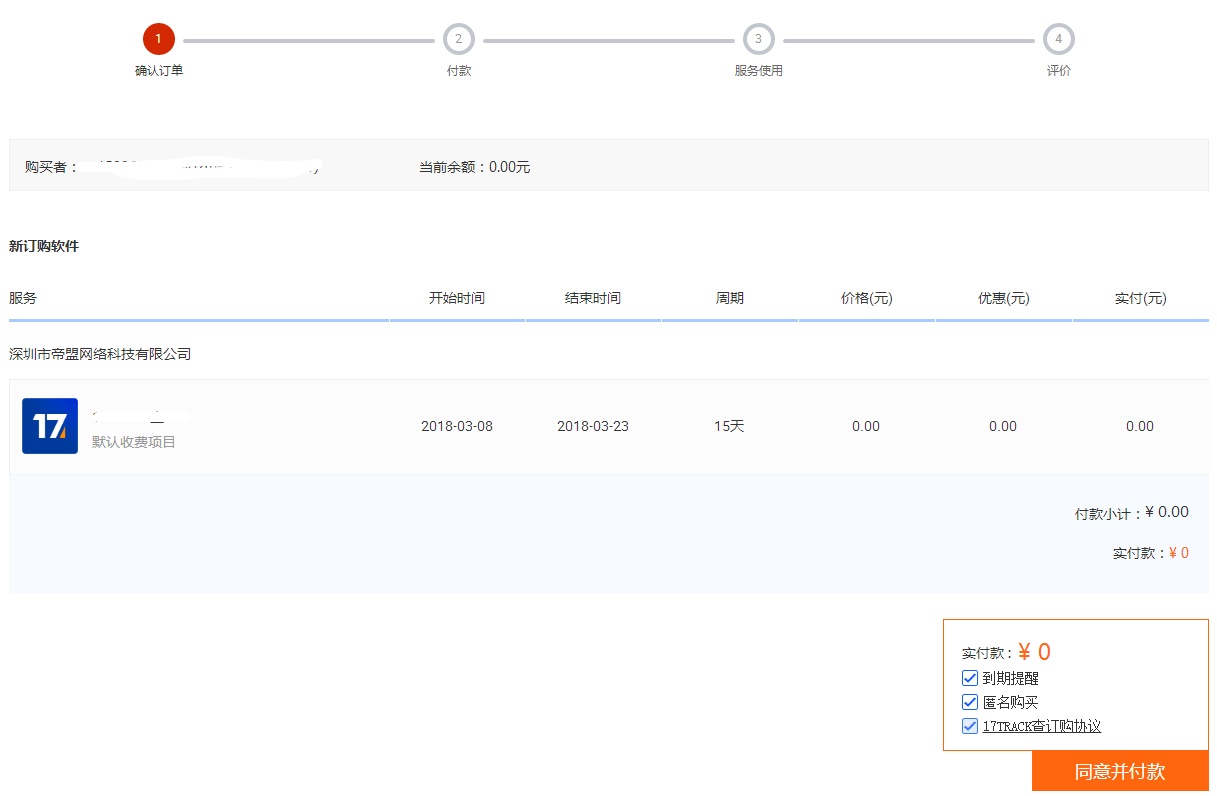Disable the 匿名购买 checkbox
The width and height of the screenshot is (1217, 796).
pos(969,701)
